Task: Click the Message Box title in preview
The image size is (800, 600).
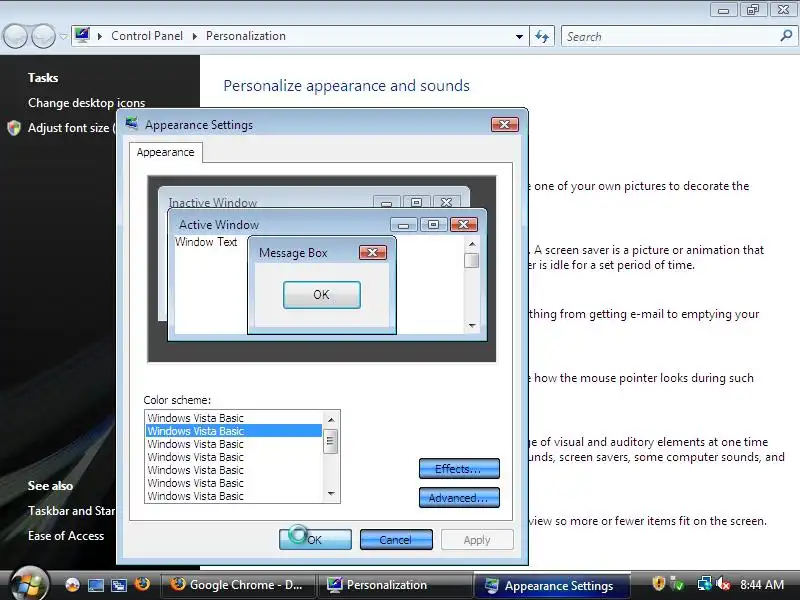Action: tap(293, 253)
